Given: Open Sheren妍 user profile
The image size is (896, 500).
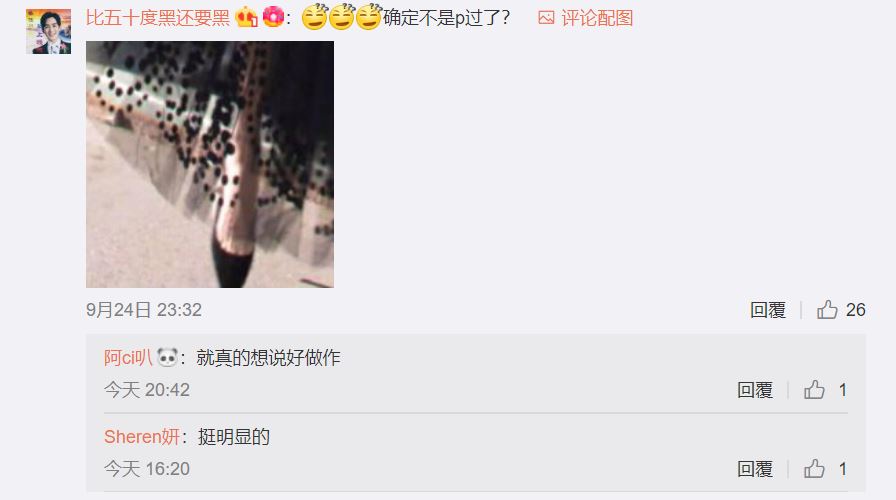Looking at the screenshot, I should tap(142, 437).
